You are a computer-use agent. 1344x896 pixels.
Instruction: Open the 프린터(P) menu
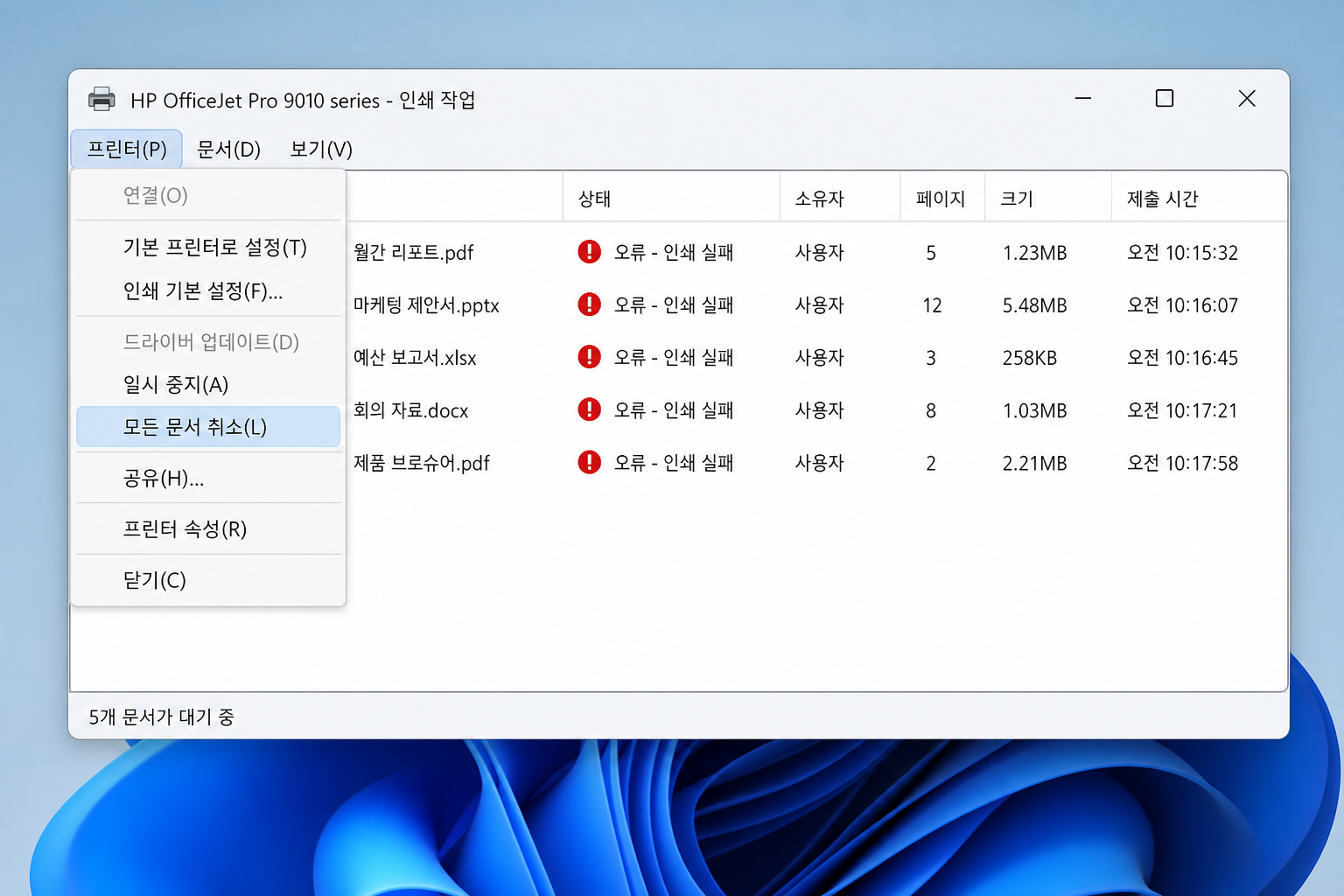tap(126, 149)
